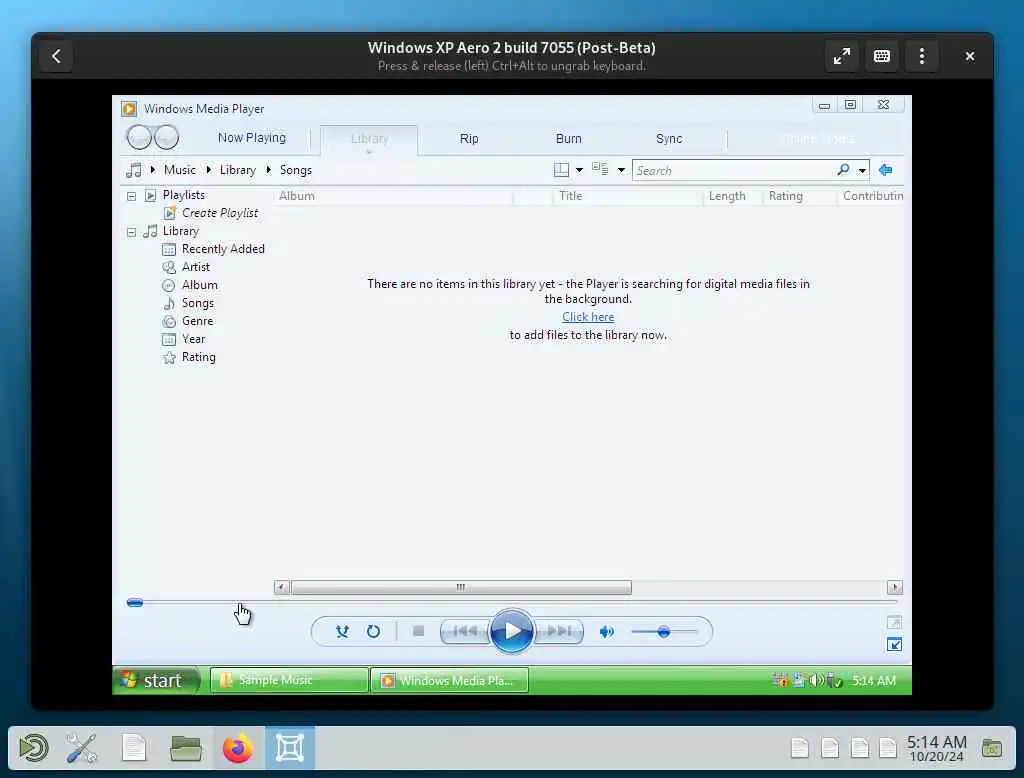
Task: Open the Sync tab
Action: coord(669,138)
